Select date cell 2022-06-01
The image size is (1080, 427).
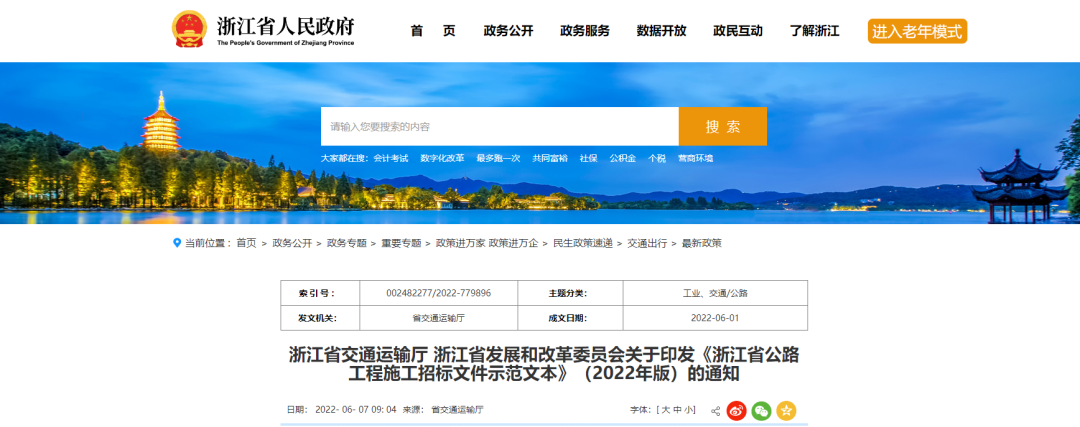click(x=715, y=318)
